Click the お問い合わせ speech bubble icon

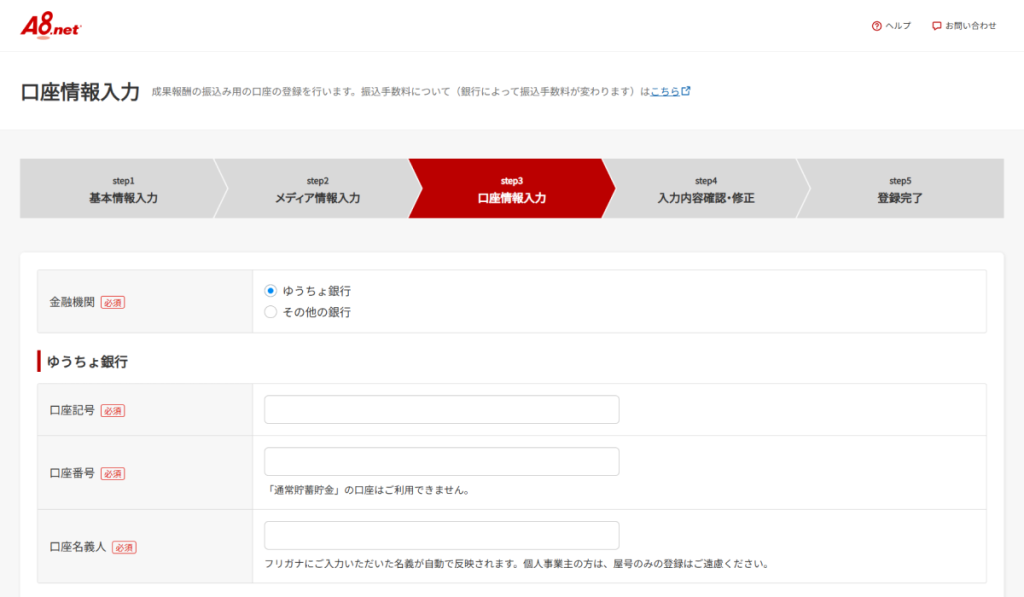click(936, 26)
